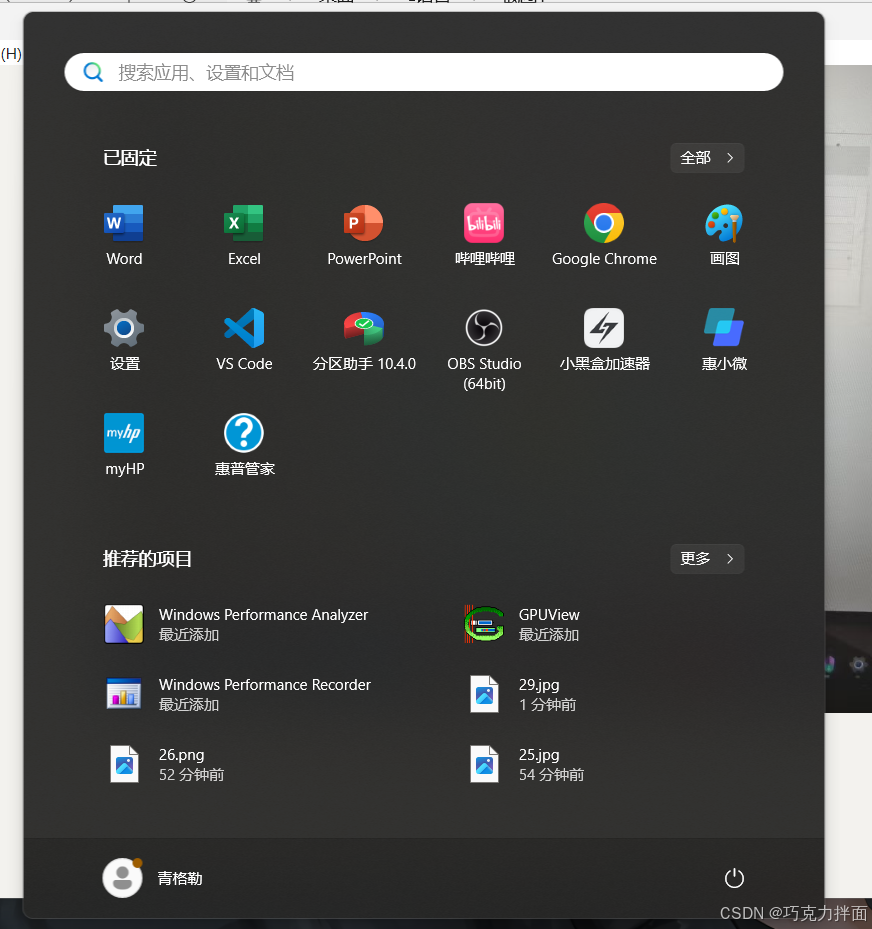
Task: Launch VS Code
Action: [244, 340]
